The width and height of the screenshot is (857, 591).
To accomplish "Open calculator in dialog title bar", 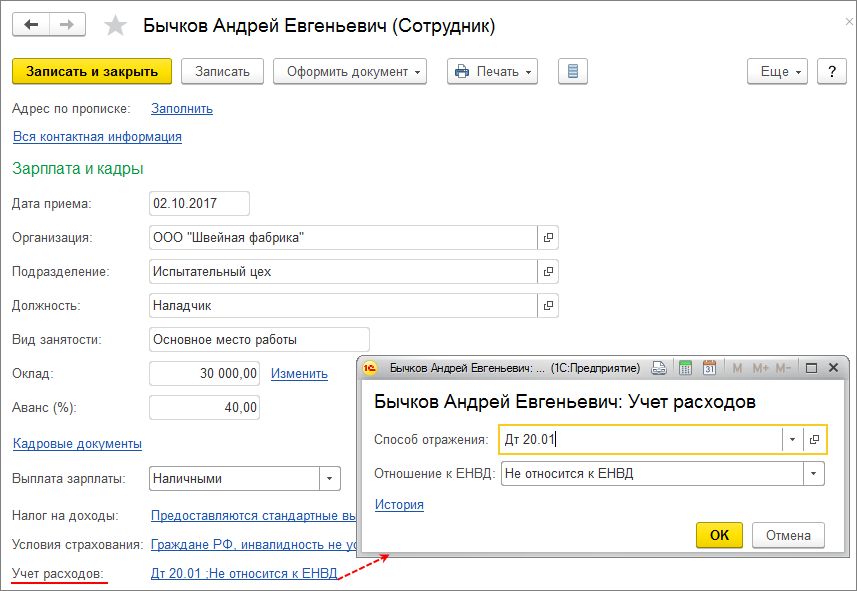I will (685, 368).
